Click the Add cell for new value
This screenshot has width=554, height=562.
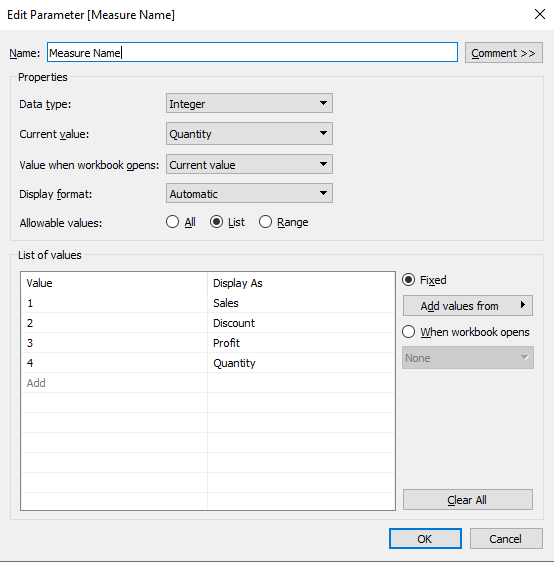[x=114, y=383]
